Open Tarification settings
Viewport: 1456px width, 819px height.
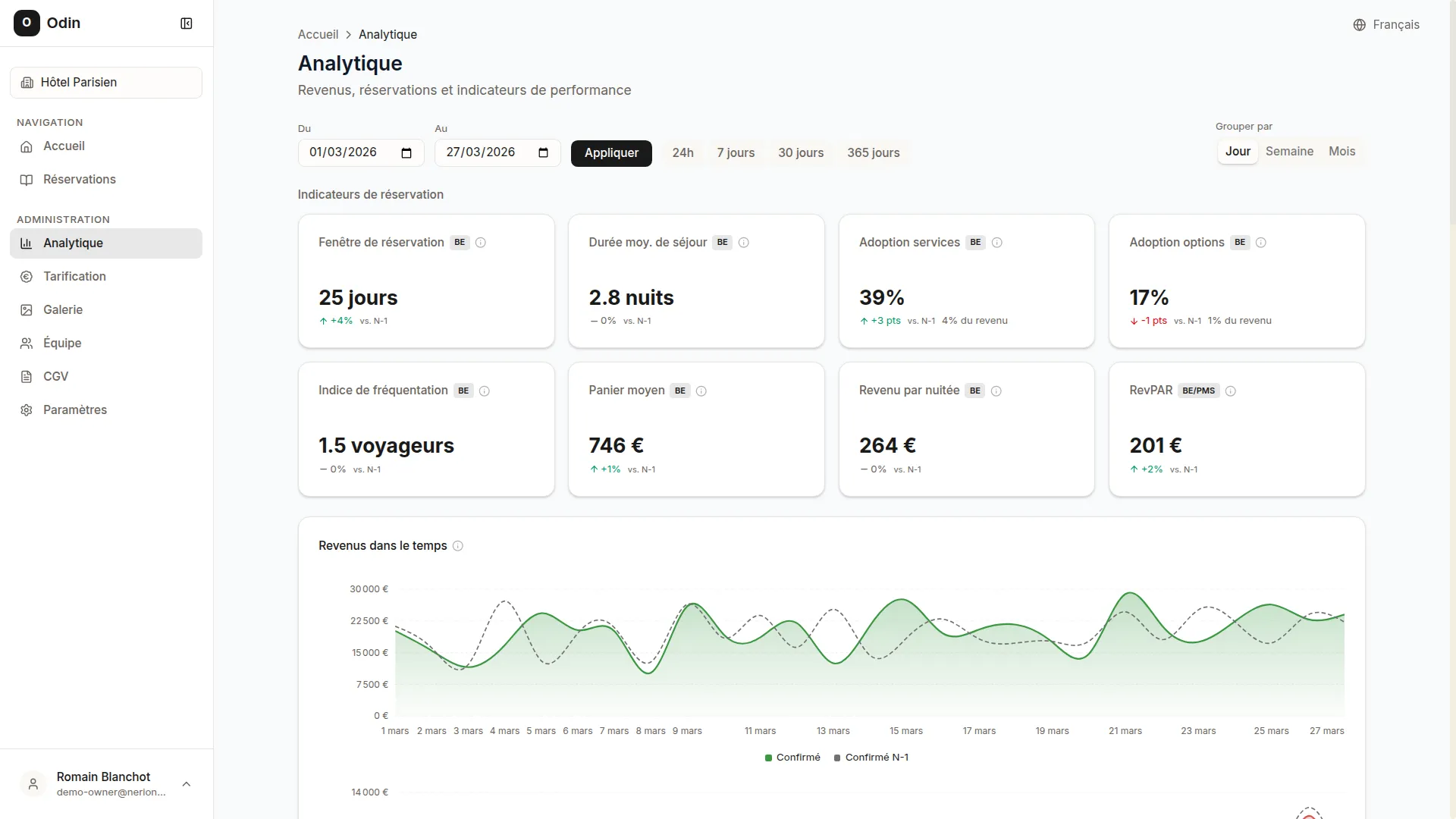(74, 276)
